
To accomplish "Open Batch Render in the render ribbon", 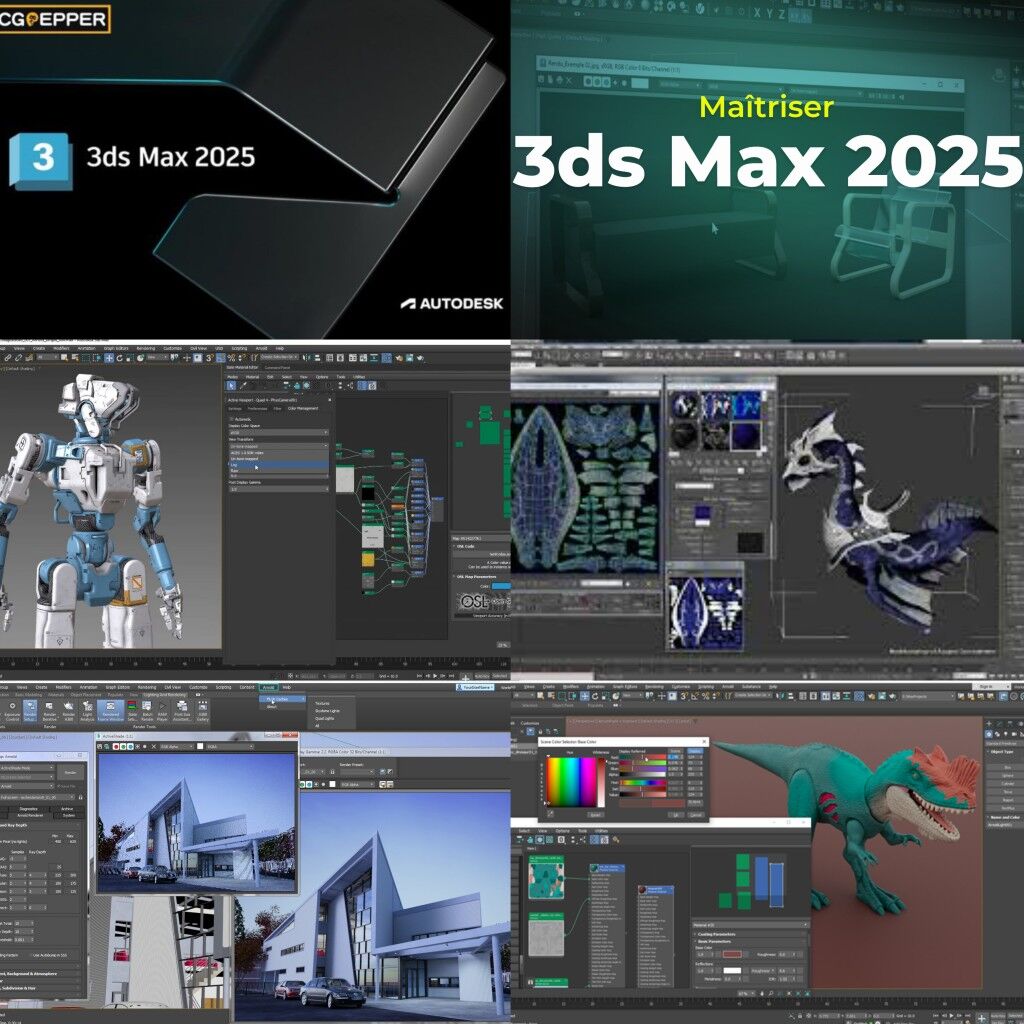I will [147, 712].
